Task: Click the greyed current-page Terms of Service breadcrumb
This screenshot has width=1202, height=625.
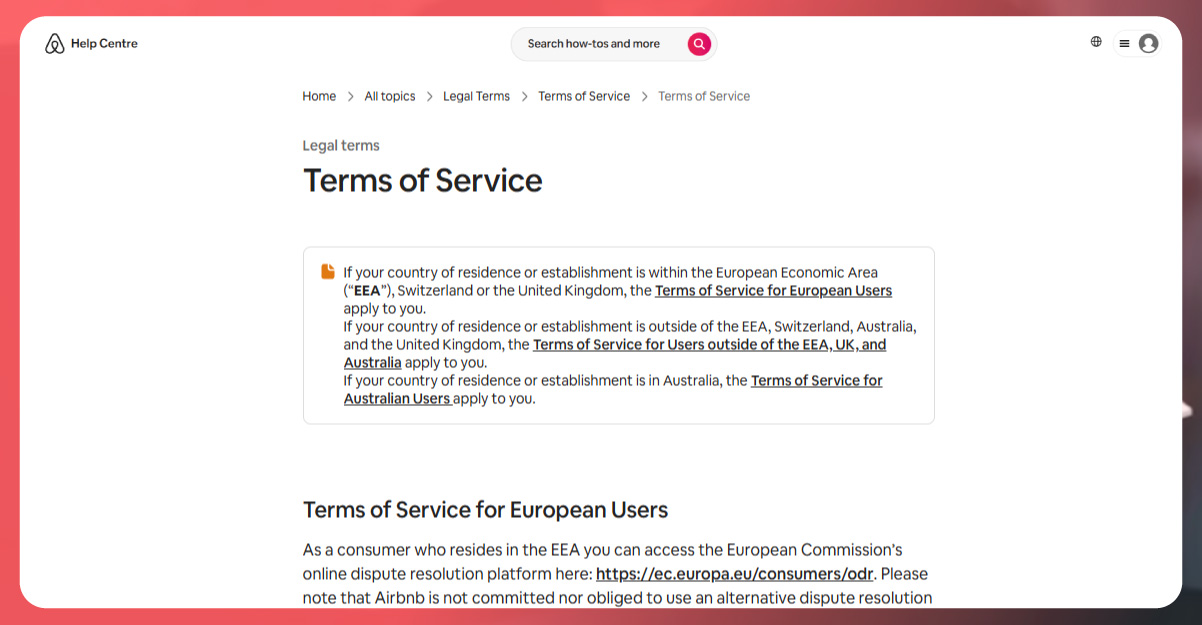Action: click(x=704, y=97)
